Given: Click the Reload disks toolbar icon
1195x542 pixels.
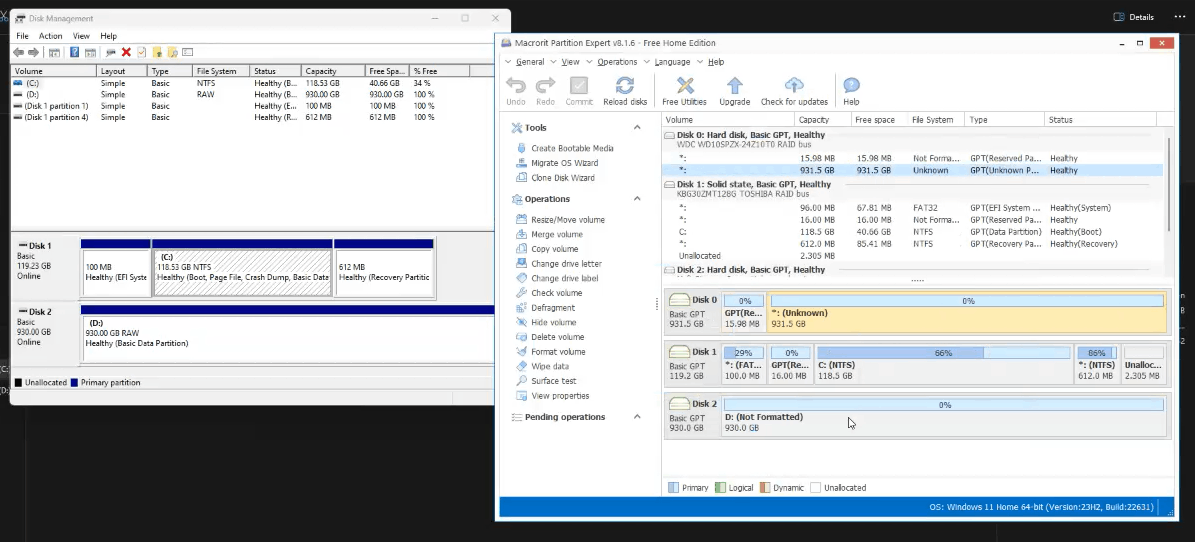Looking at the screenshot, I should (625, 86).
